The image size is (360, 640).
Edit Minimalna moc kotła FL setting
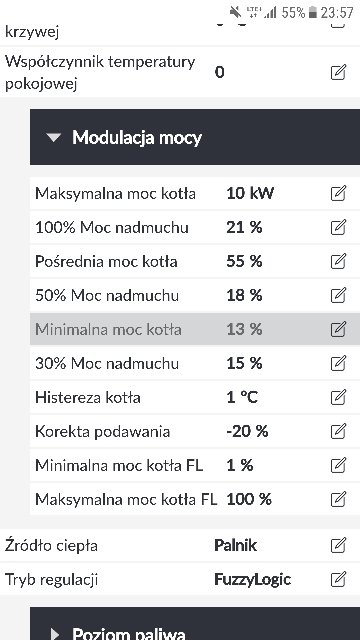click(338, 465)
